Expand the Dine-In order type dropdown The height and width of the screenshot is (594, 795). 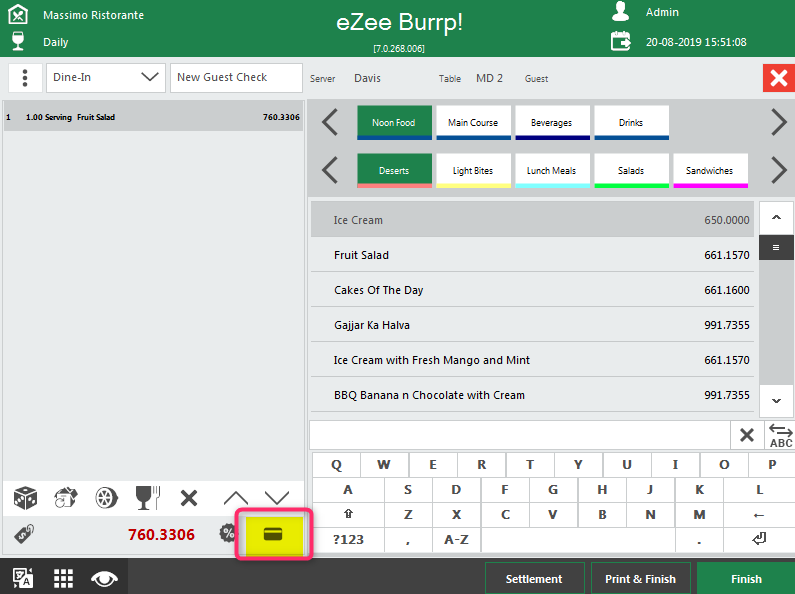tap(105, 78)
